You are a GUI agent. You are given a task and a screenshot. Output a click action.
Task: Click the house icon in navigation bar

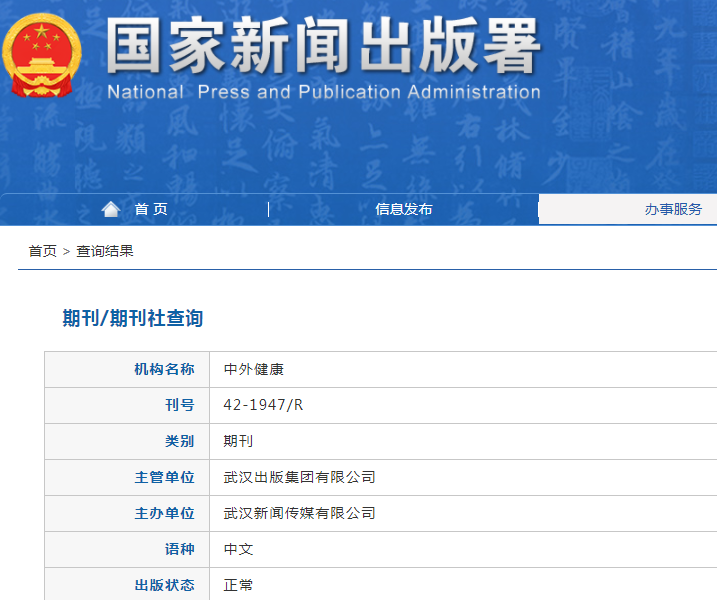[111, 209]
